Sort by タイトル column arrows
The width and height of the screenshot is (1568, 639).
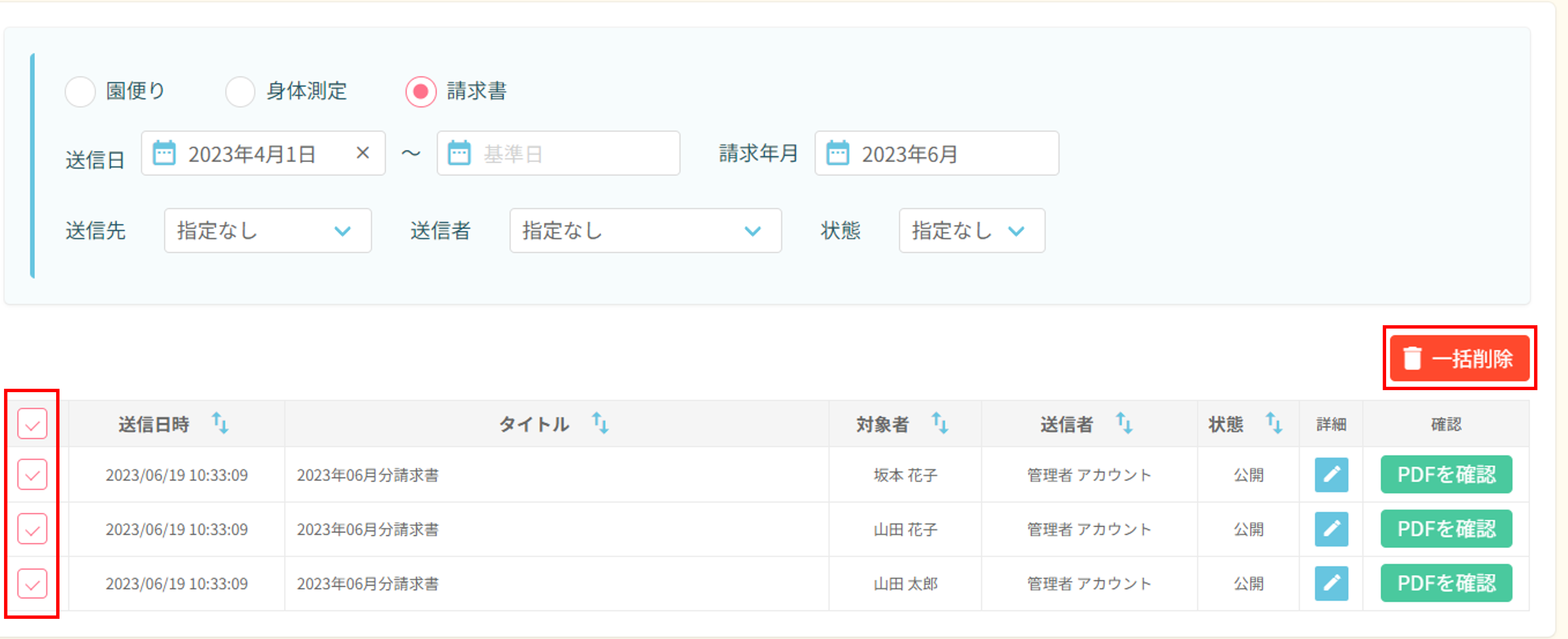600,423
